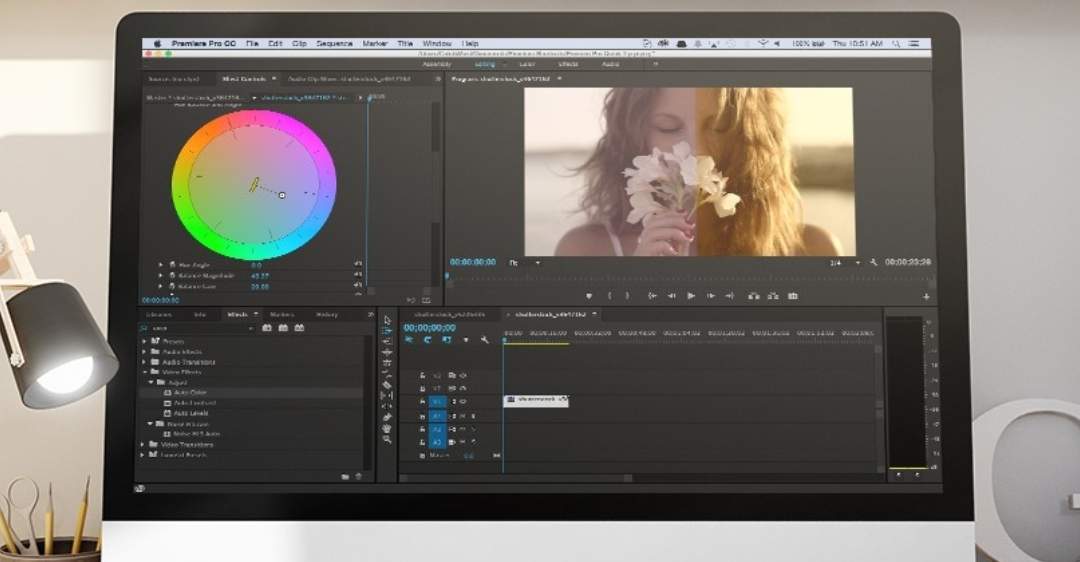The width and height of the screenshot is (1080, 562).
Task: Create new custom bin in Effects panel
Action: pos(345,477)
